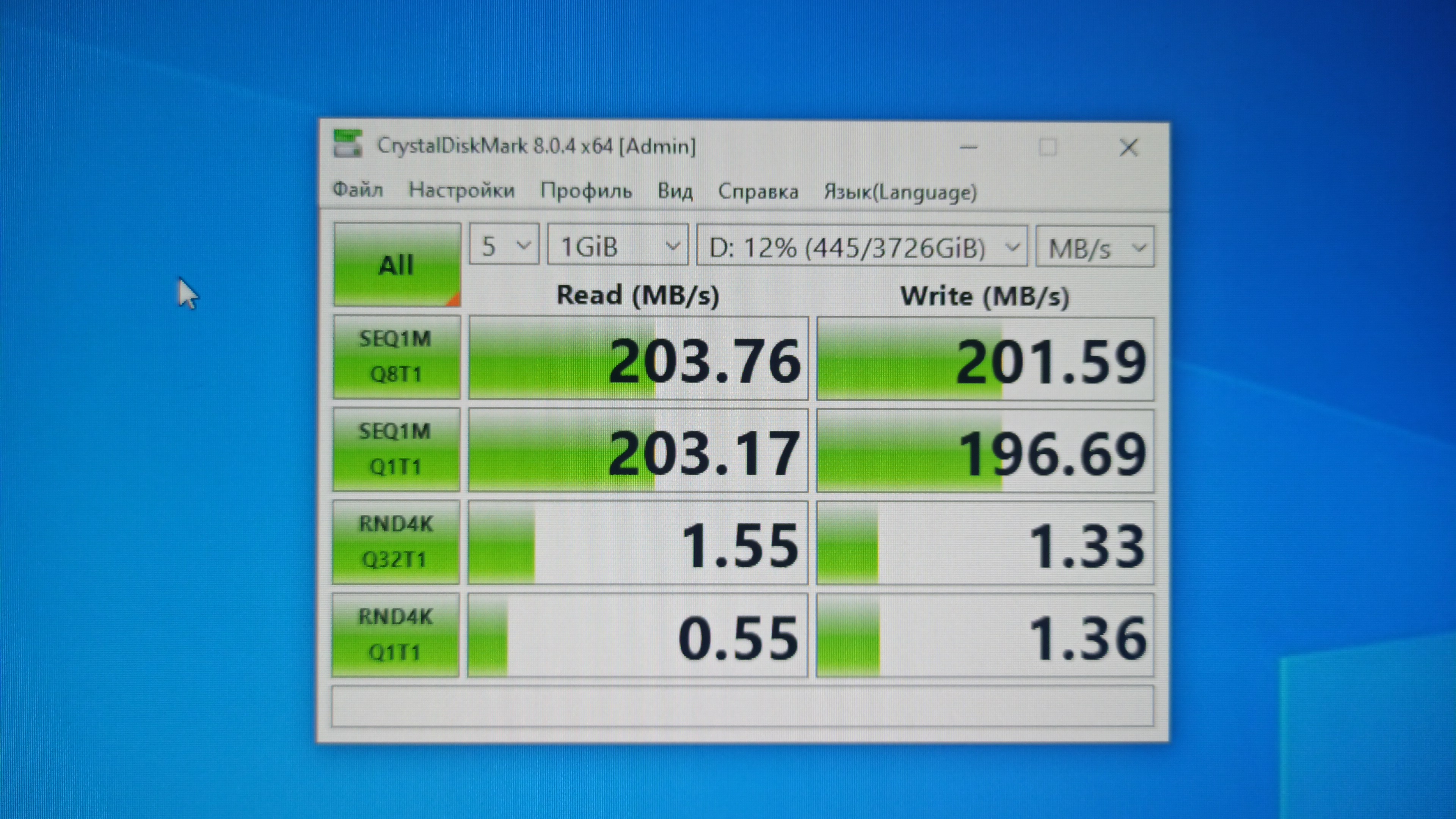Viewport: 1456px width, 819px height.
Task: Open the test size dropdown showing 1GiB
Action: click(618, 245)
